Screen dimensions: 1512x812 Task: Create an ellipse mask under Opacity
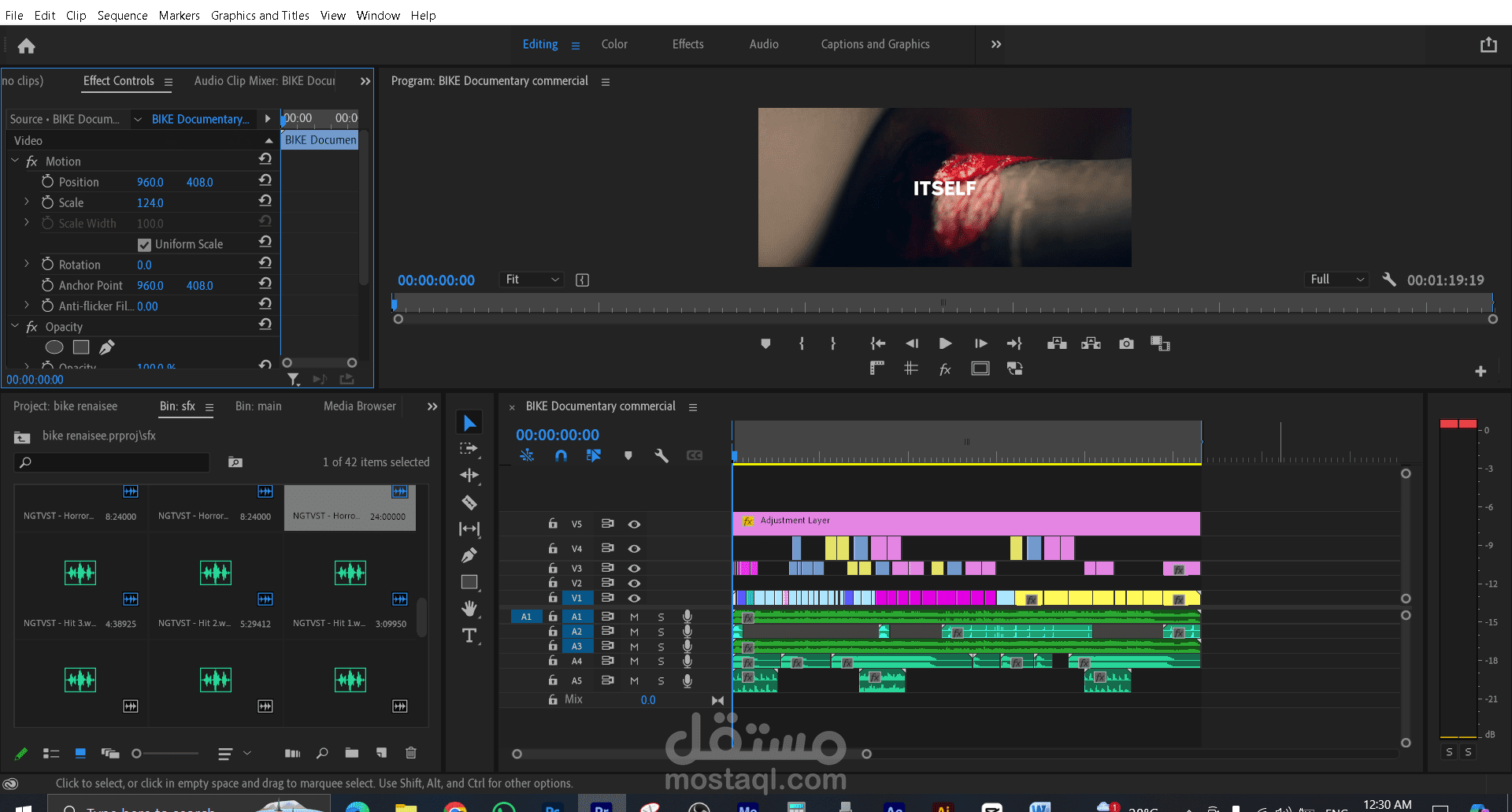click(54, 347)
